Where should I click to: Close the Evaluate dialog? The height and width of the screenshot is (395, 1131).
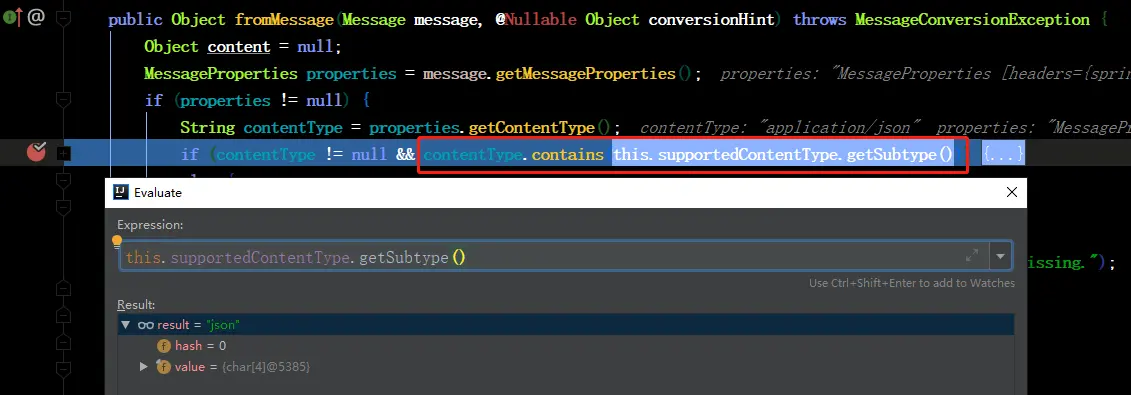(x=1012, y=192)
